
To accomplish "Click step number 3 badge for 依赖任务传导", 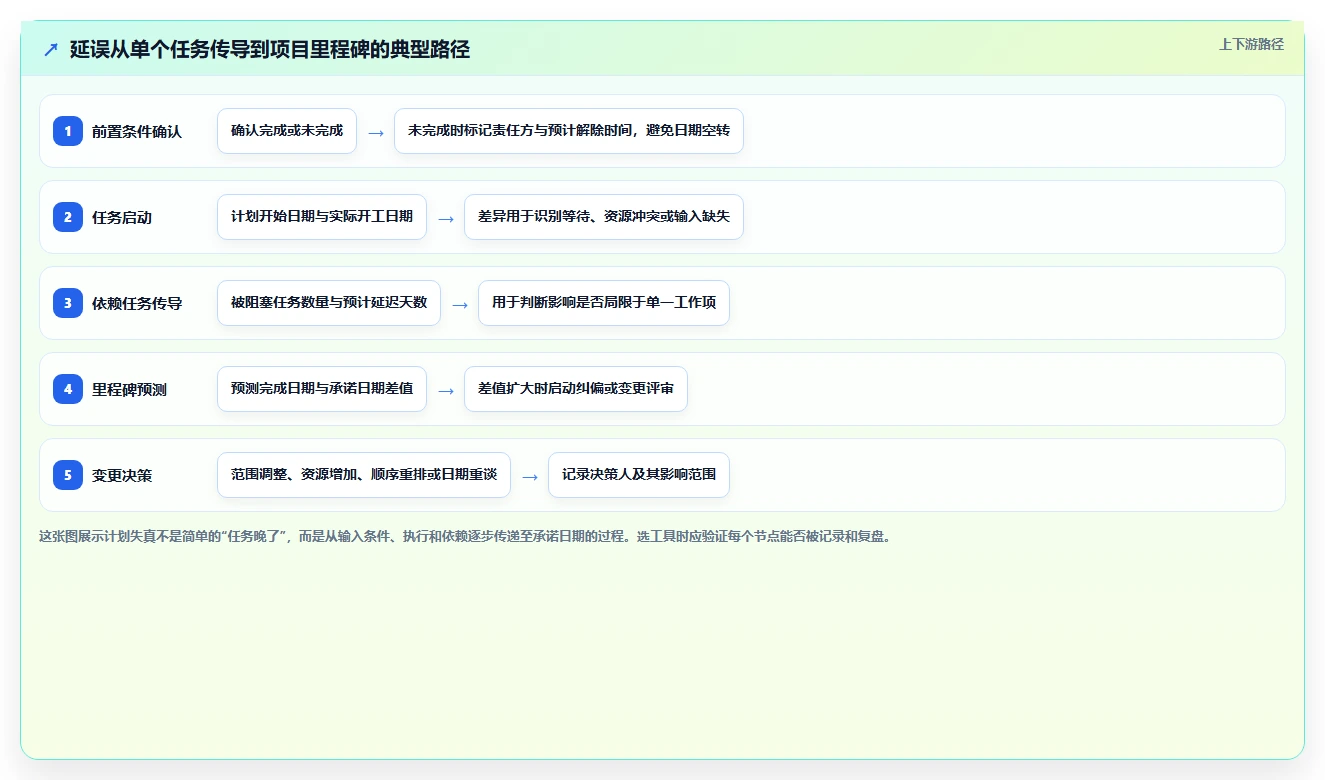I will click(68, 303).
